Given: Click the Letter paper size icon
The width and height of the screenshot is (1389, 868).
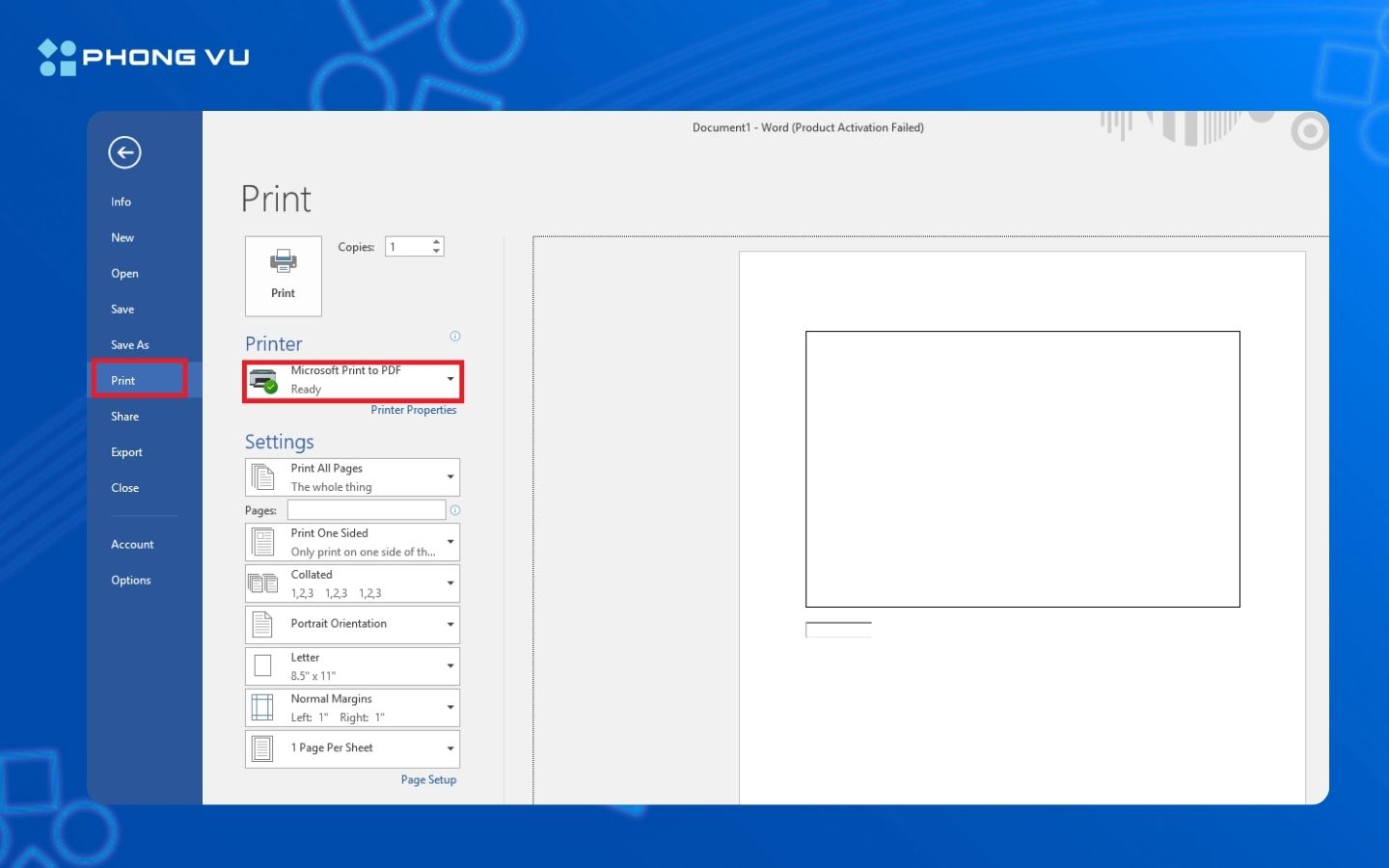Looking at the screenshot, I should click(262, 665).
